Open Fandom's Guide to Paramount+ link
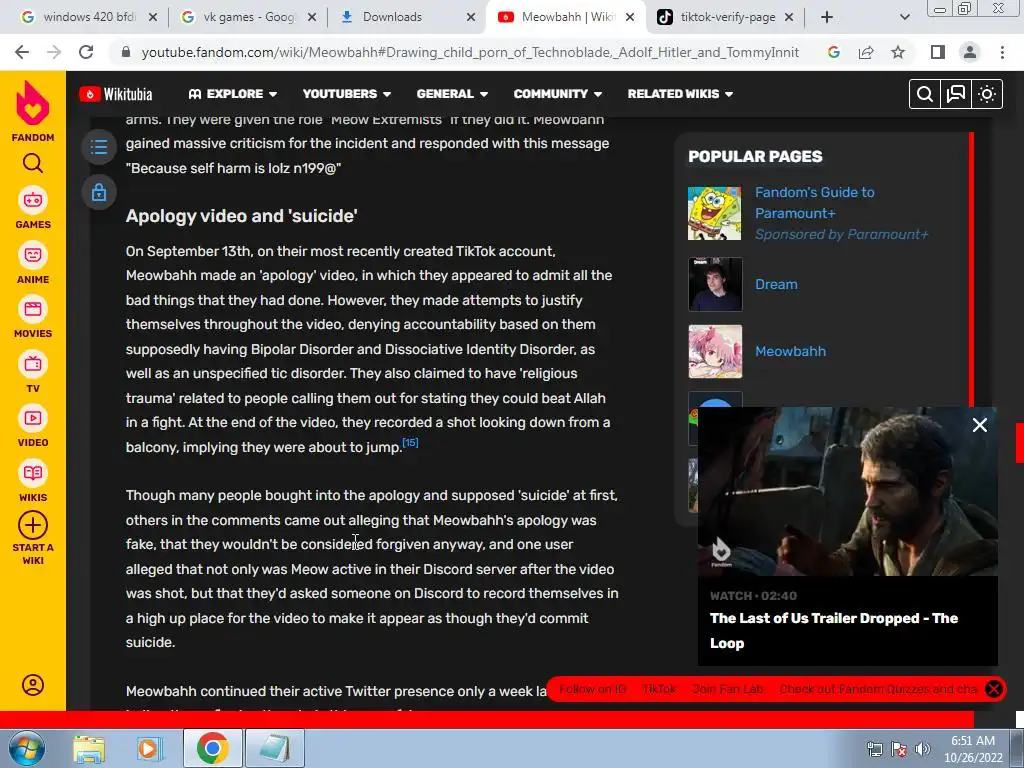This screenshot has width=1024, height=768. click(x=814, y=202)
